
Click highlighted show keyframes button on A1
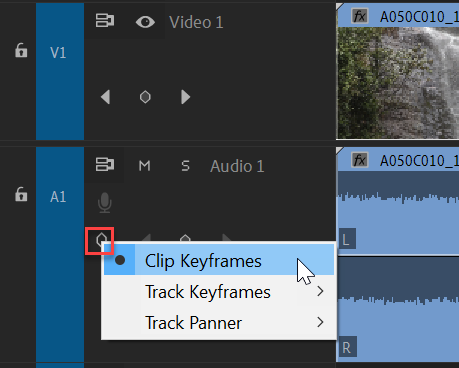pyautogui.click(x=100, y=241)
